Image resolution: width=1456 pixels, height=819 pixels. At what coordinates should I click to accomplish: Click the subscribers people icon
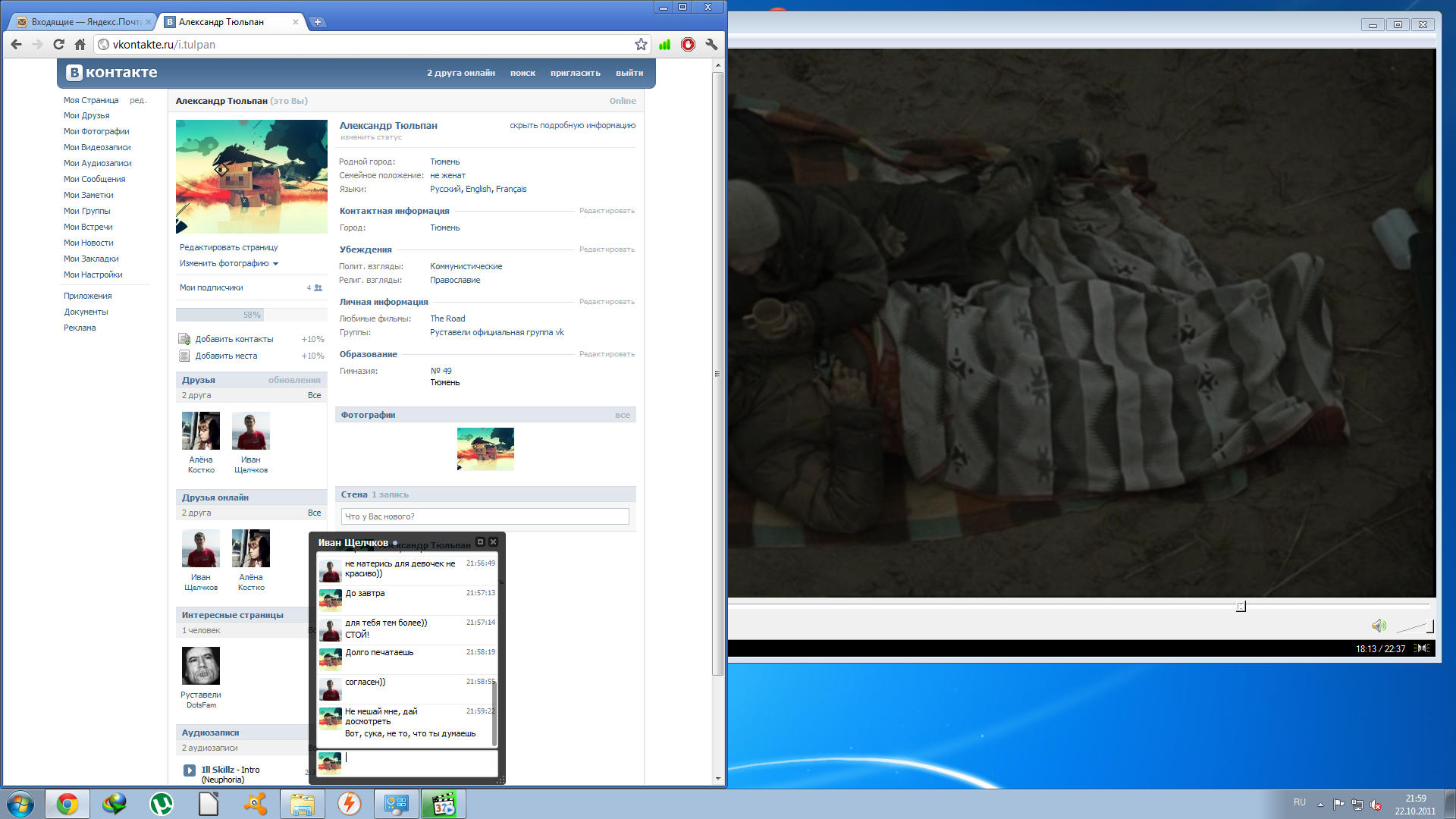(318, 288)
